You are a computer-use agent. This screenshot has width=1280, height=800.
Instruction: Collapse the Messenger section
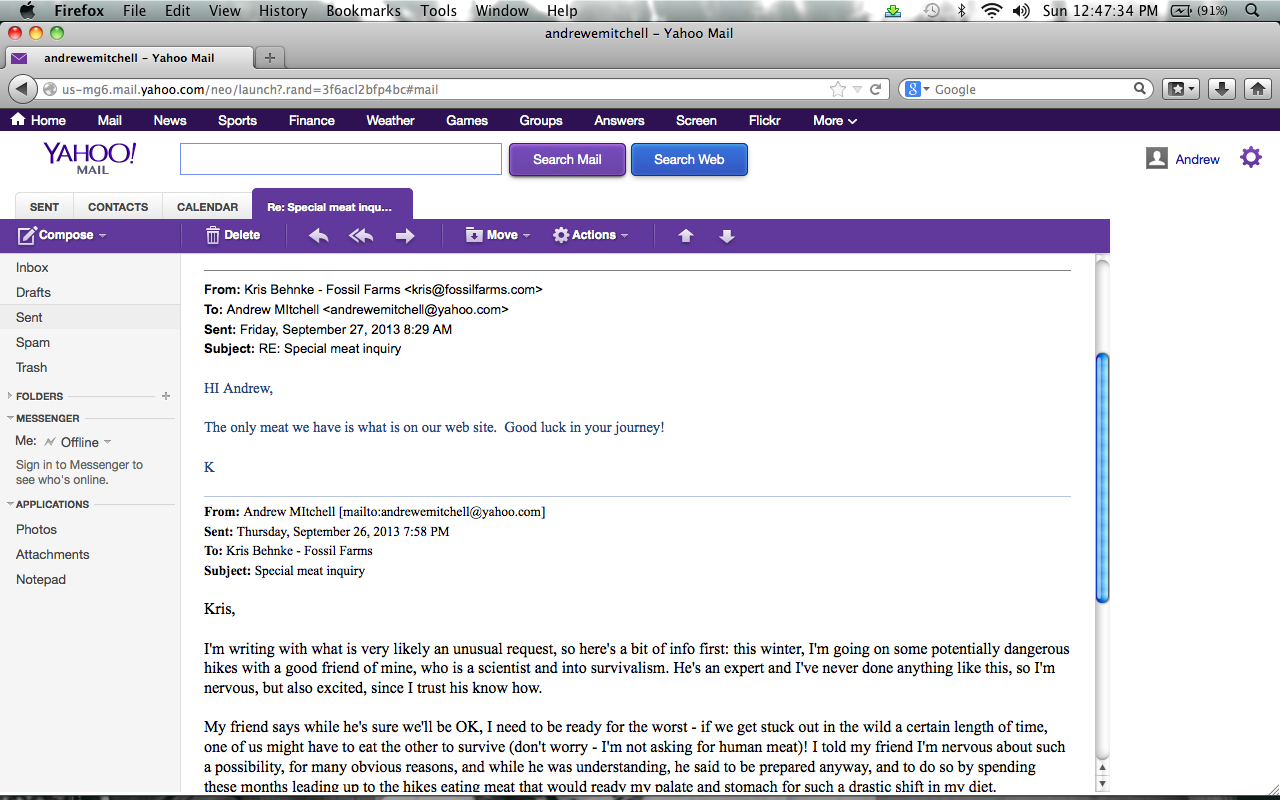point(10,419)
